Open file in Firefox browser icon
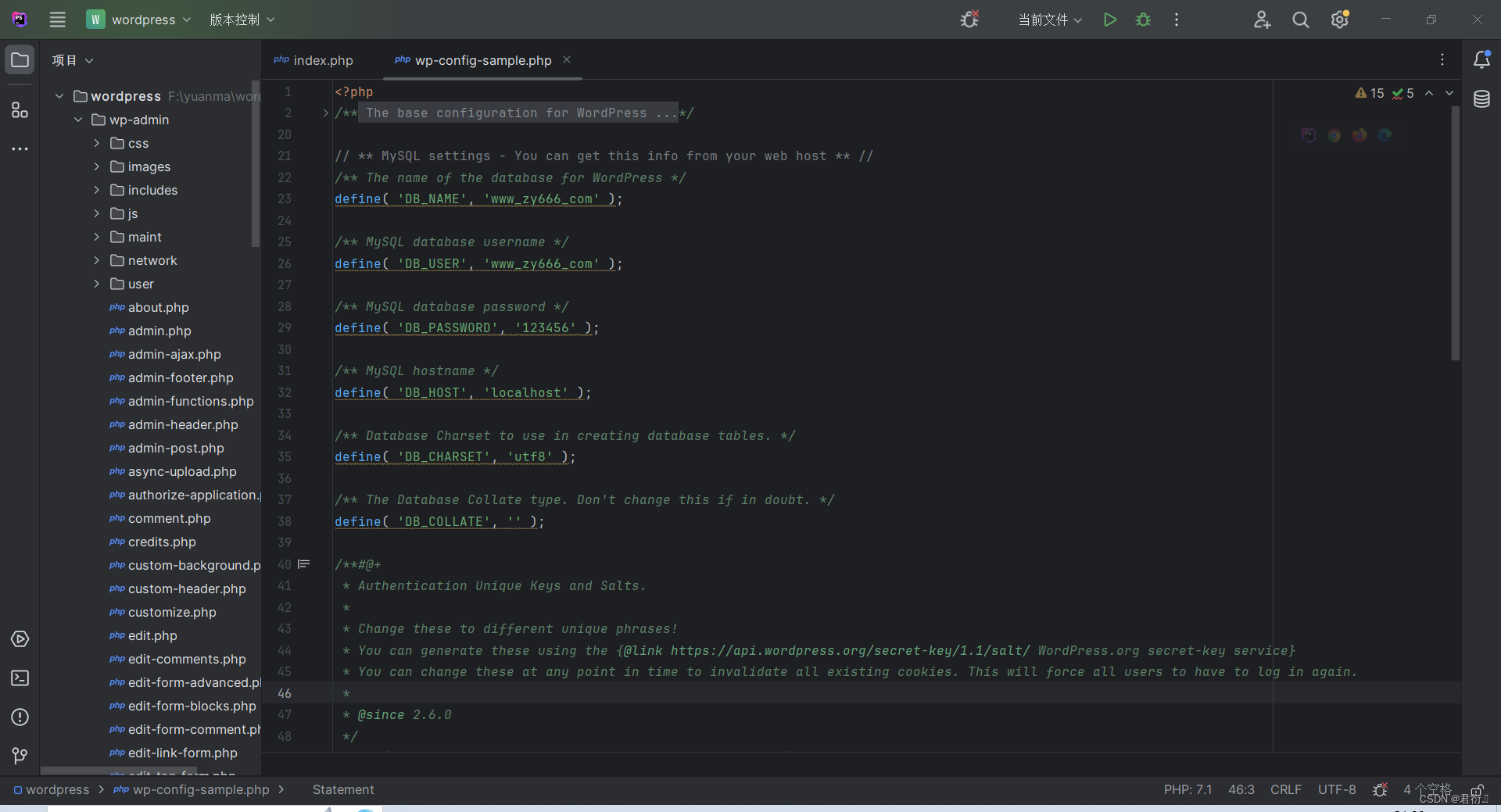This screenshot has width=1501, height=812. click(x=1359, y=135)
